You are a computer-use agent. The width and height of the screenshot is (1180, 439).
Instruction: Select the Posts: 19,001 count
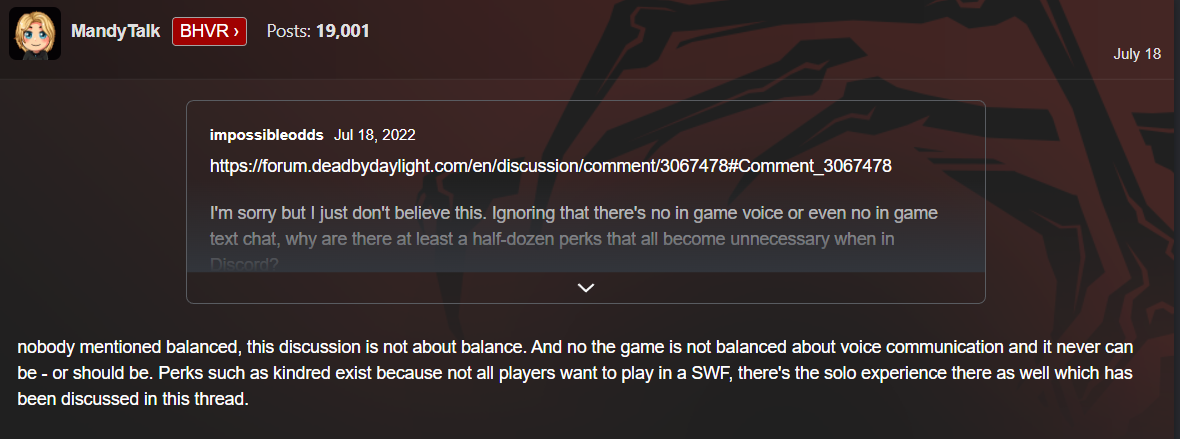click(x=318, y=31)
